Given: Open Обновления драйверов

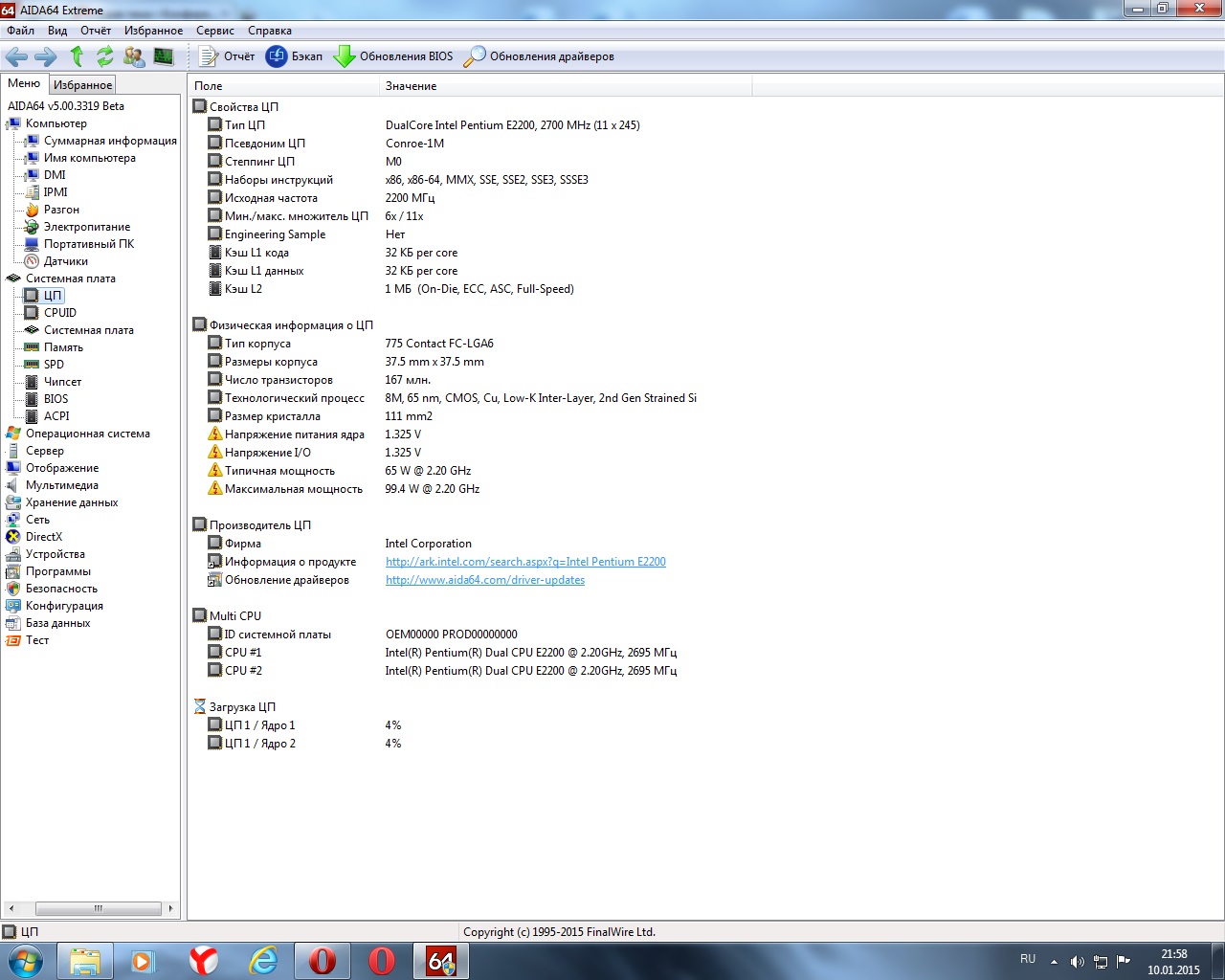Looking at the screenshot, I should coord(539,56).
